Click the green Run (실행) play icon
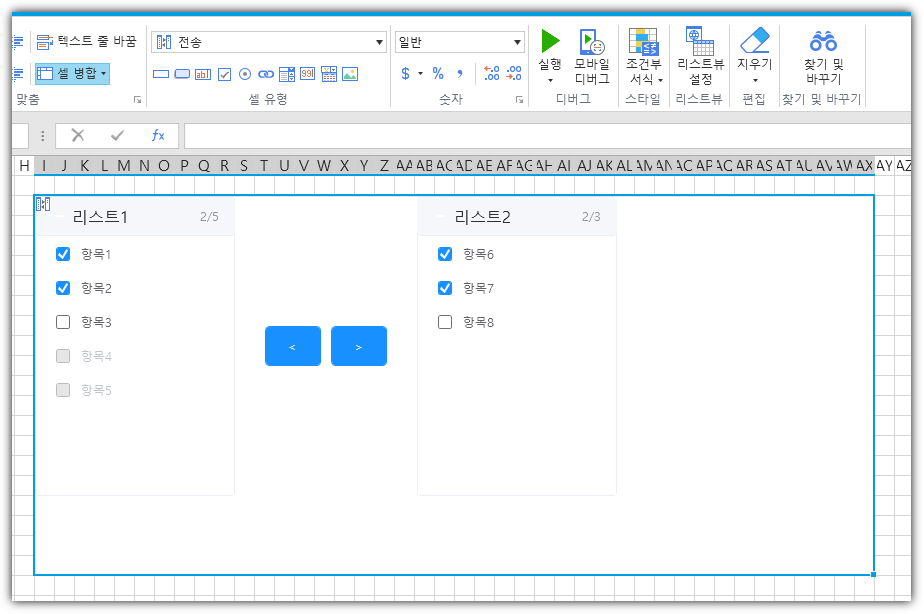This screenshot has width=924, height=614. [x=550, y=41]
